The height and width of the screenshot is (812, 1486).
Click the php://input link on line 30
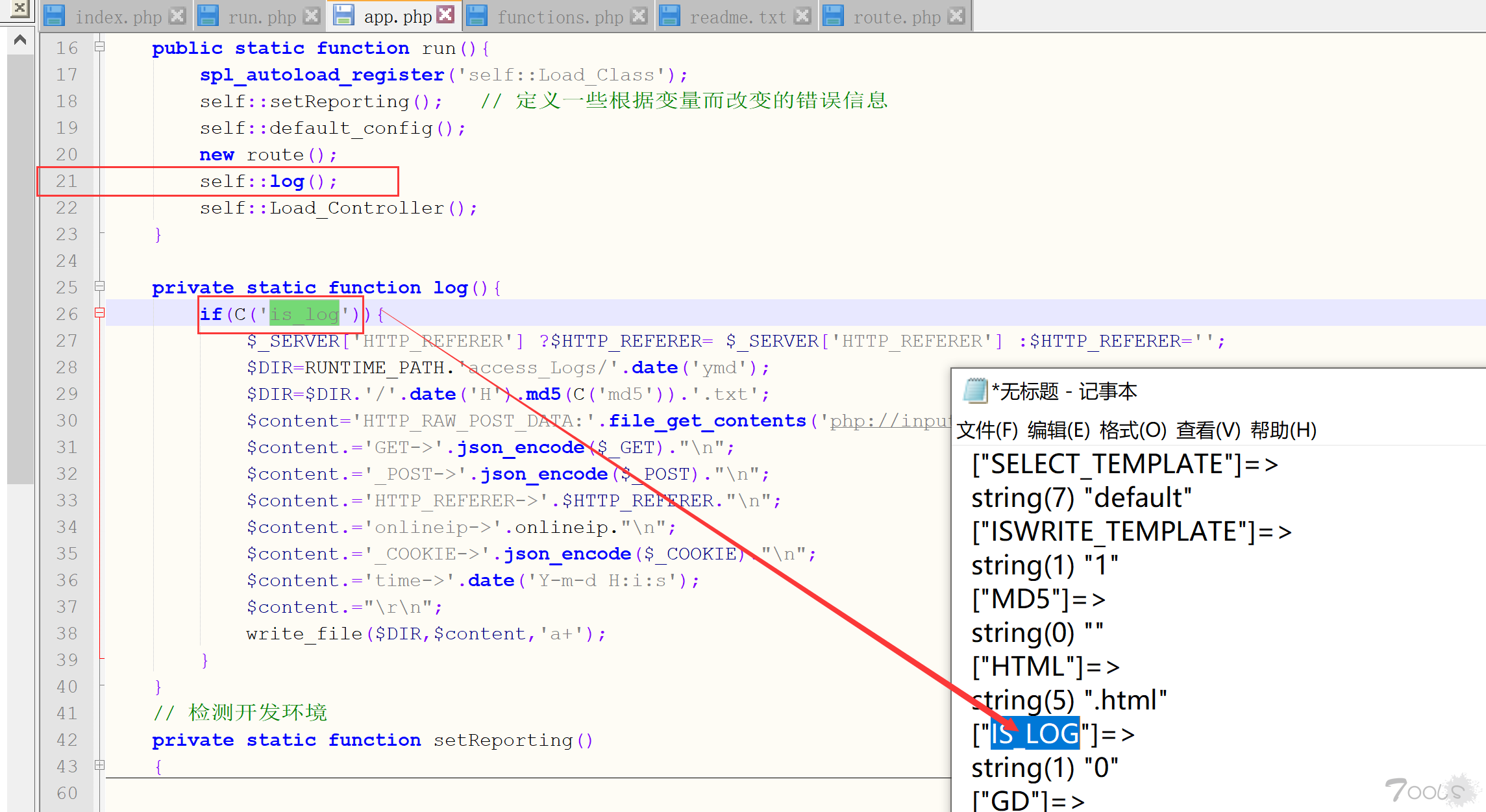[889, 421]
